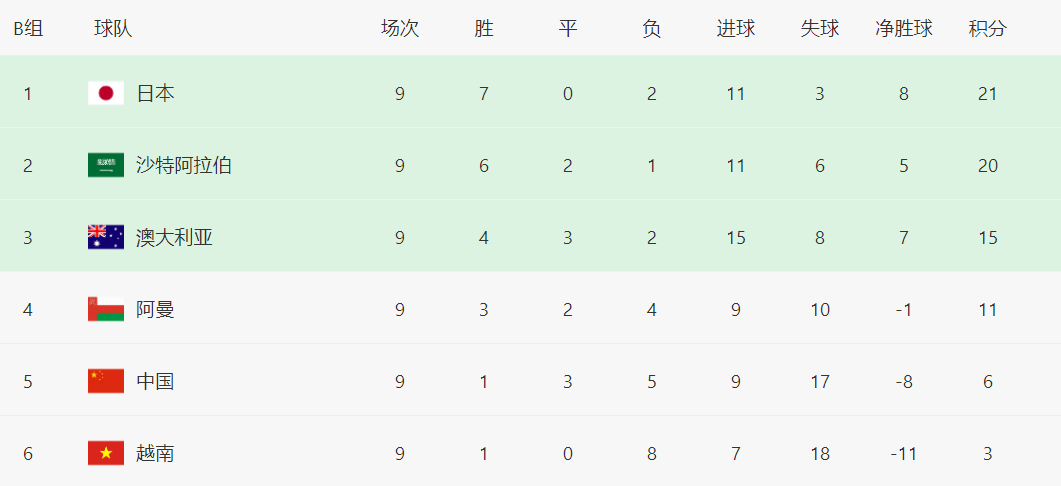The width and height of the screenshot is (1061, 486).
Task: Click Japan's 21 points value
Action: [987, 94]
